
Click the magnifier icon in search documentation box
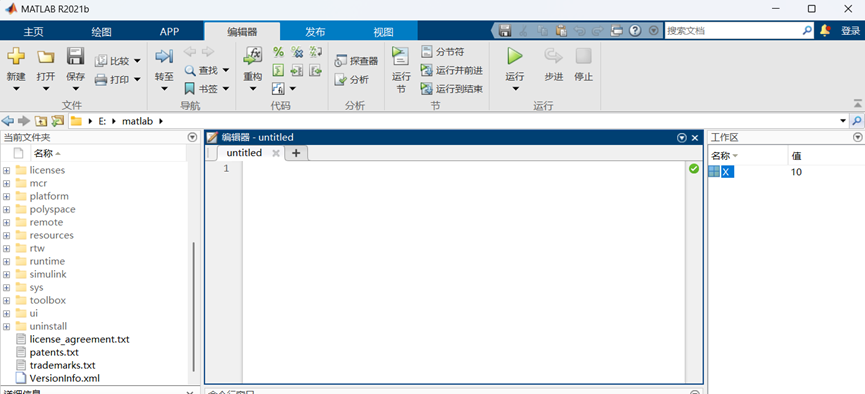(807, 31)
